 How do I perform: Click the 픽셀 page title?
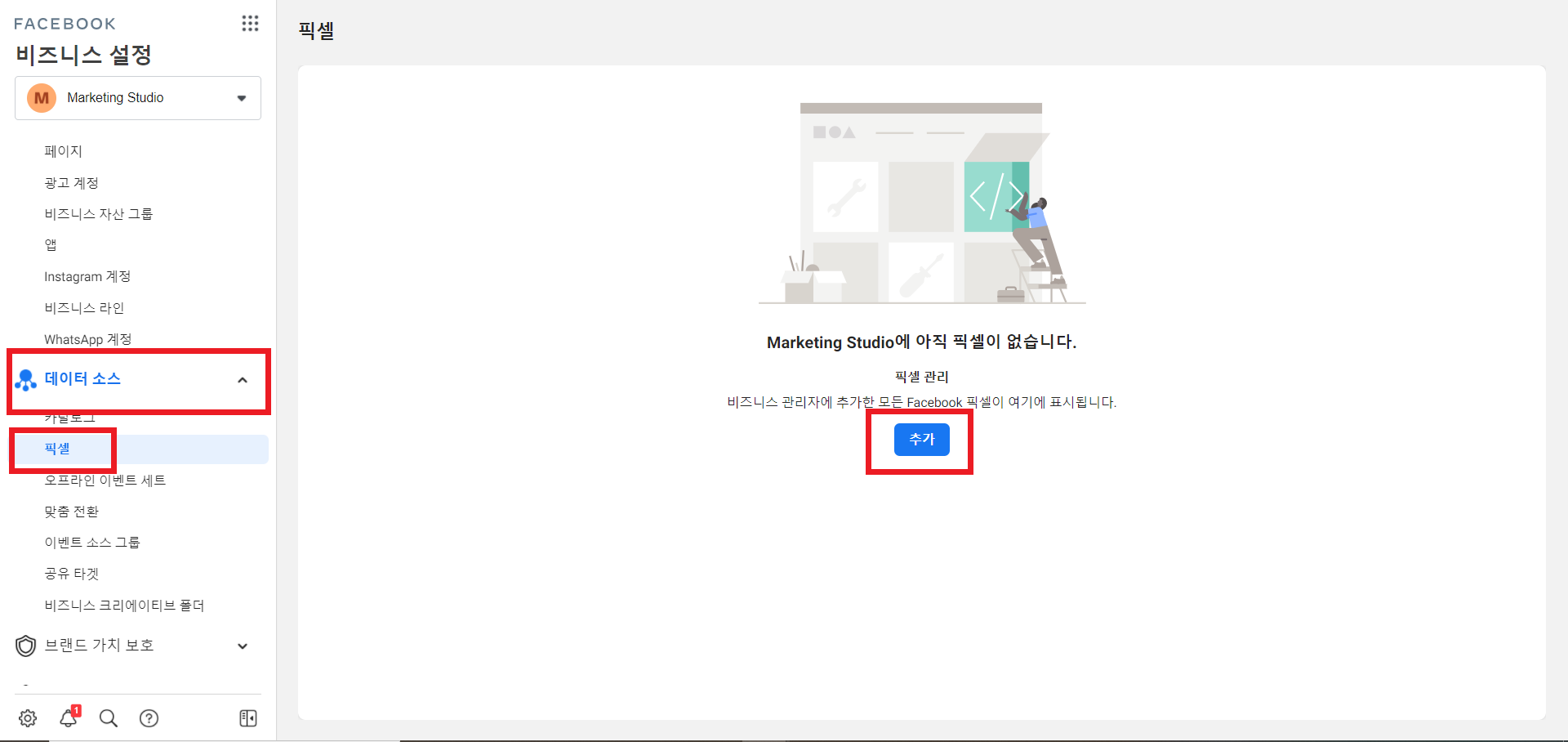(x=317, y=31)
